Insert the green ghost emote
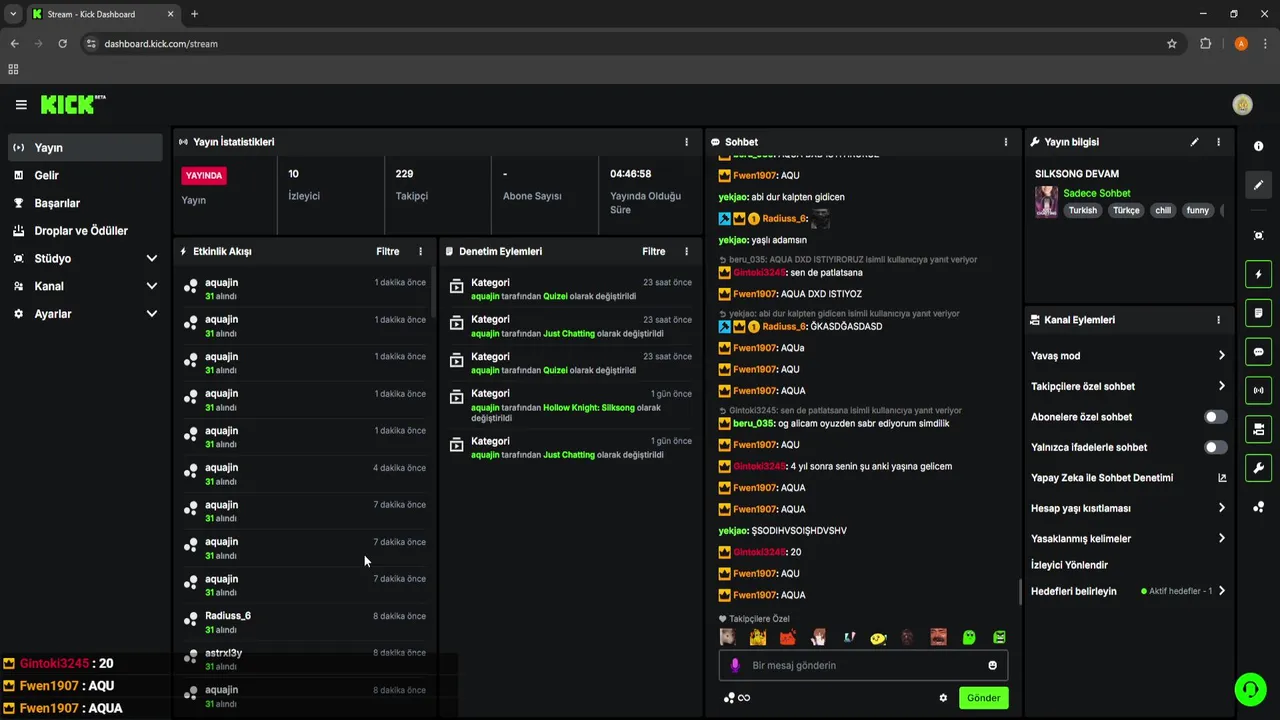Screen dimensions: 1280x720 pyautogui.click(x=968, y=637)
